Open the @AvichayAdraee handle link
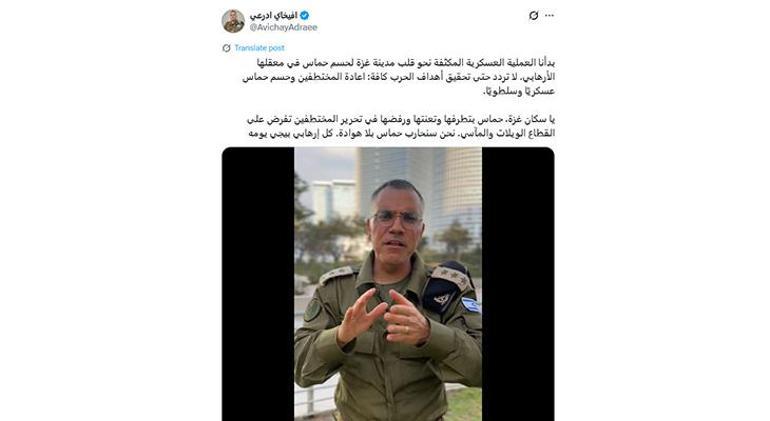The height and width of the screenshot is (421, 770). (x=283, y=28)
